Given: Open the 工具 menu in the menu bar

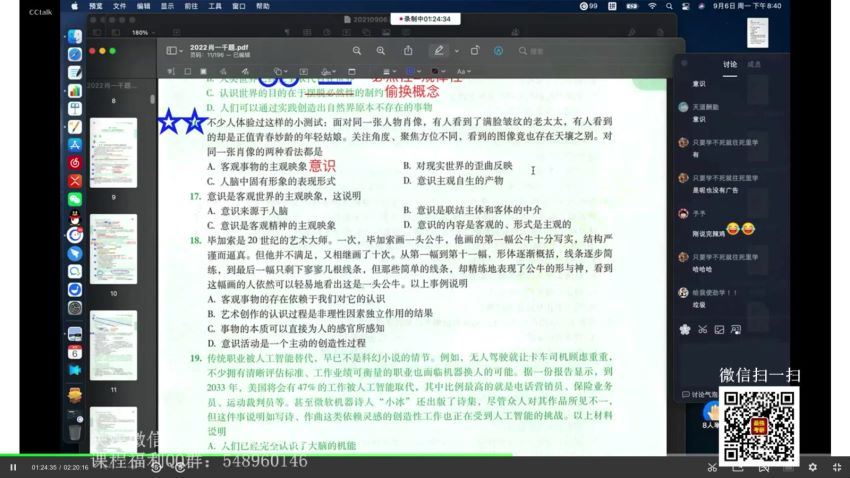Looking at the screenshot, I should pos(215,6).
